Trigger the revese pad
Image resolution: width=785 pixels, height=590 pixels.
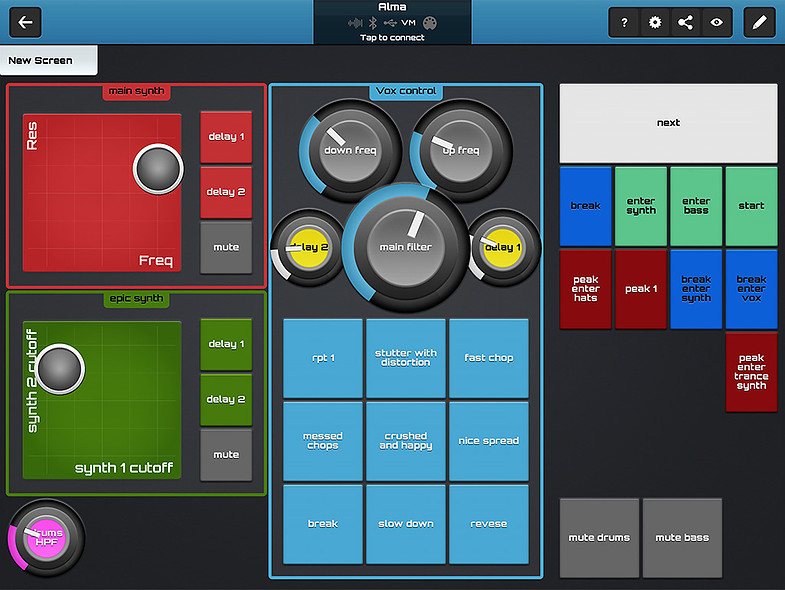click(x=489, y=524)
